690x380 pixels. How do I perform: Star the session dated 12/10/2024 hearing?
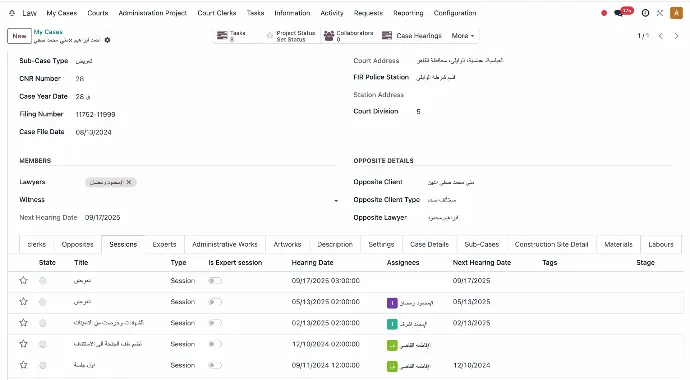point(24,344)
